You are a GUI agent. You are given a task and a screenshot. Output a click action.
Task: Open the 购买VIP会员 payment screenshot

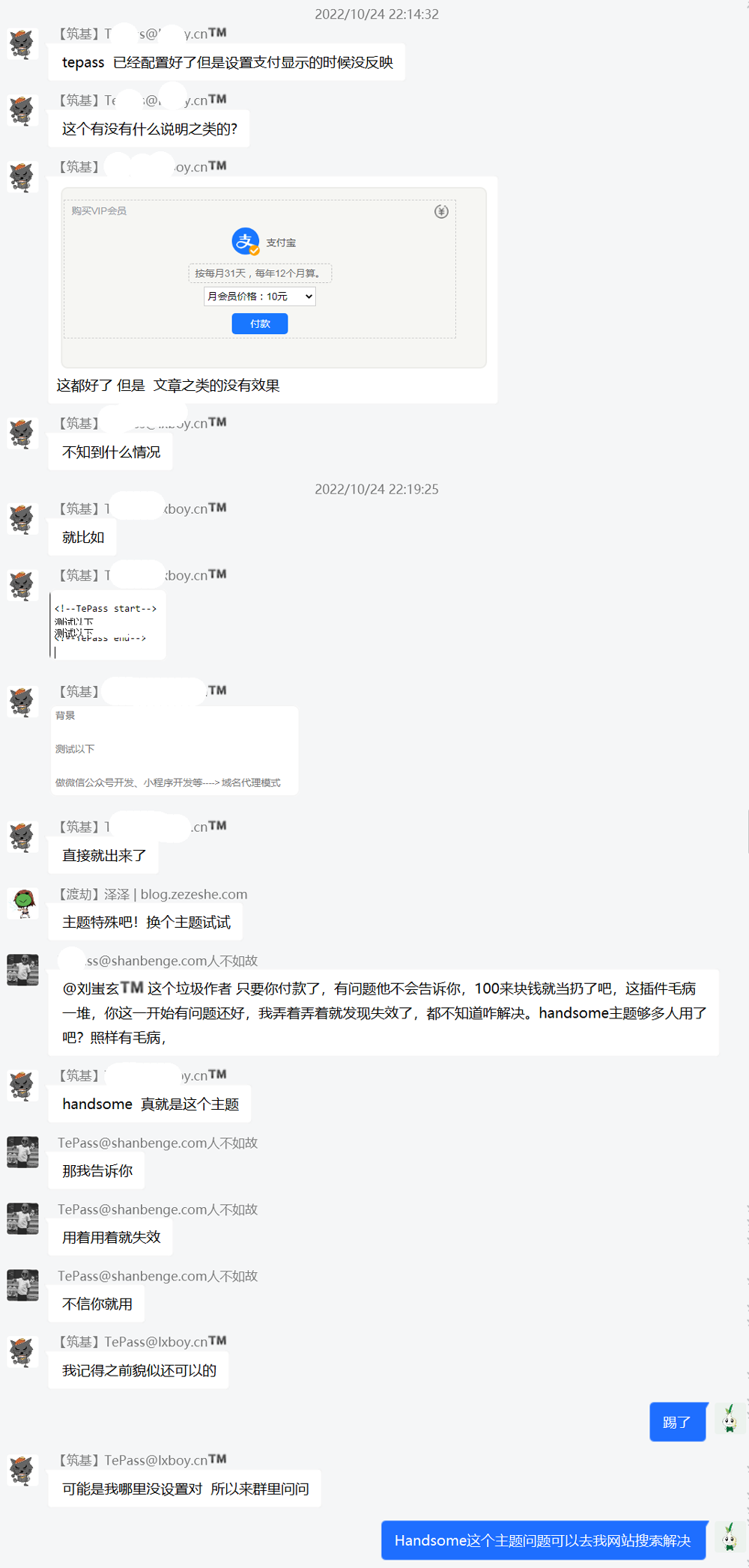tap(273, 278)
